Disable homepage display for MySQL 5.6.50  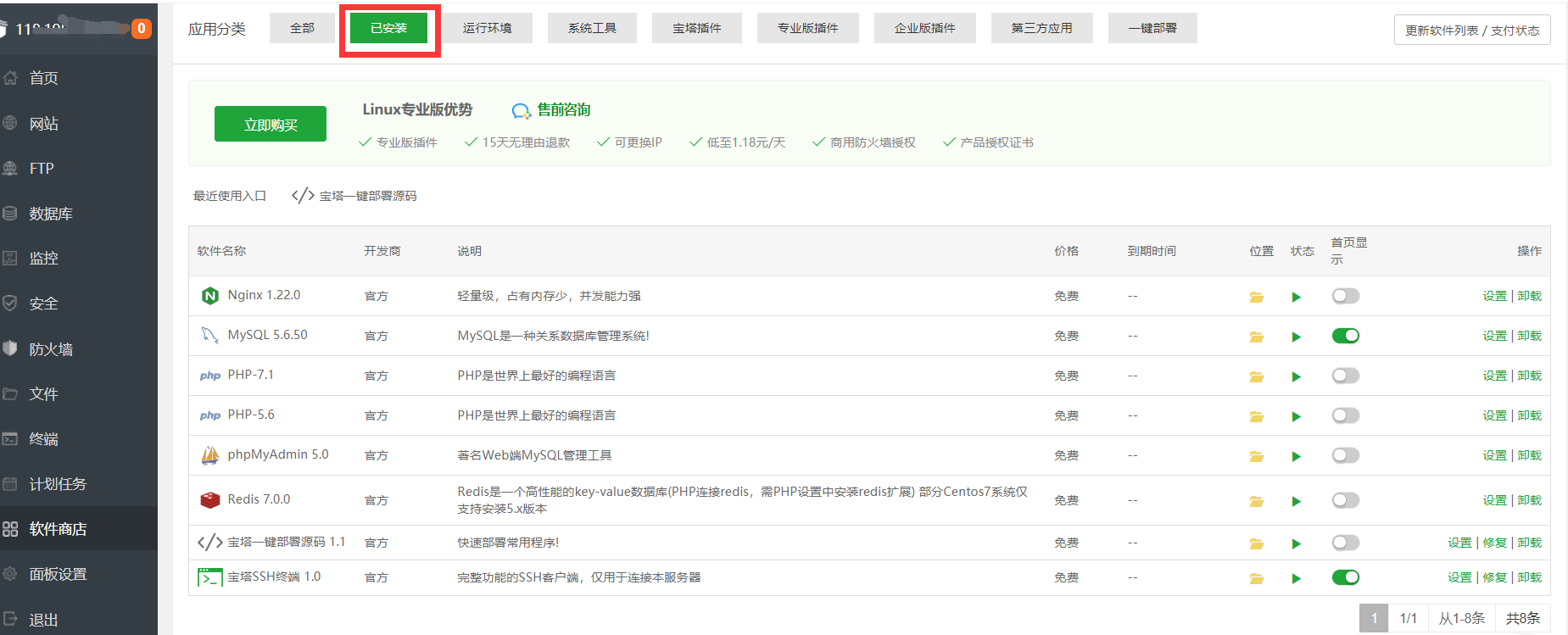pos(1345,336)
